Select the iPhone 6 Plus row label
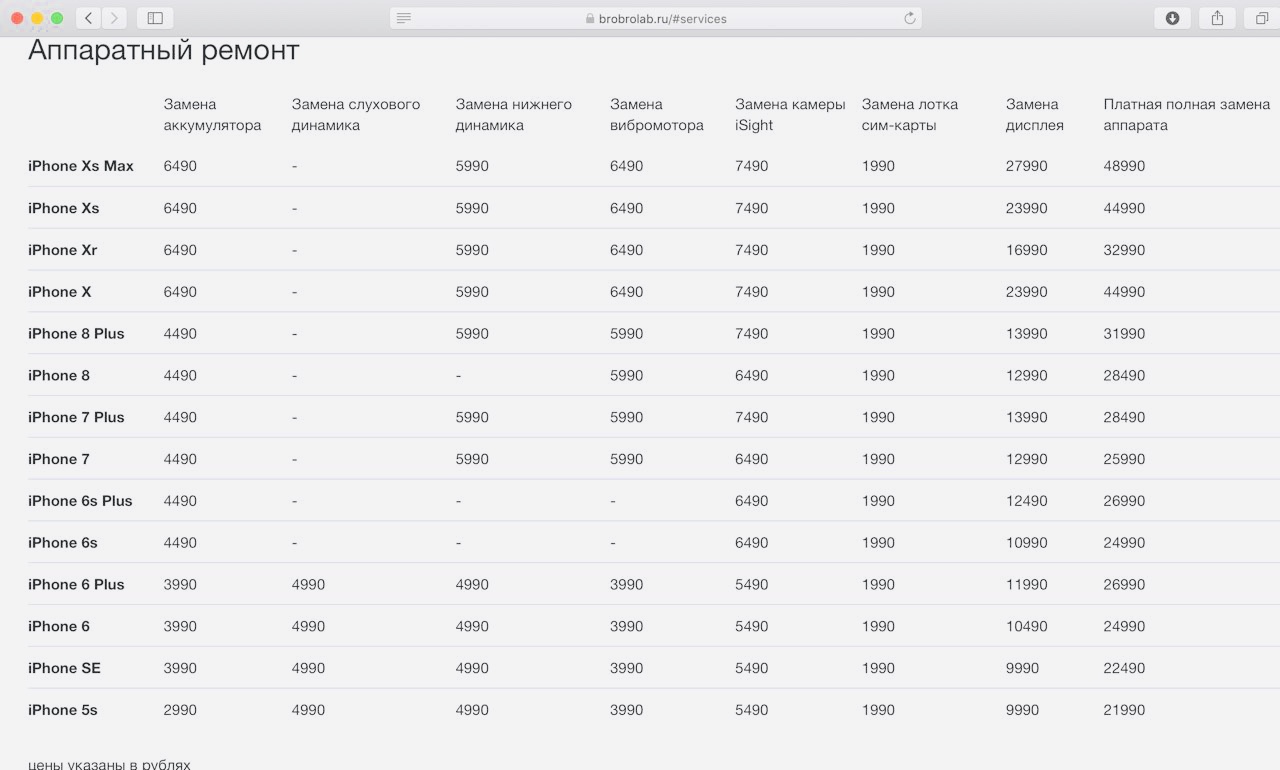 (x=76, y=585)
